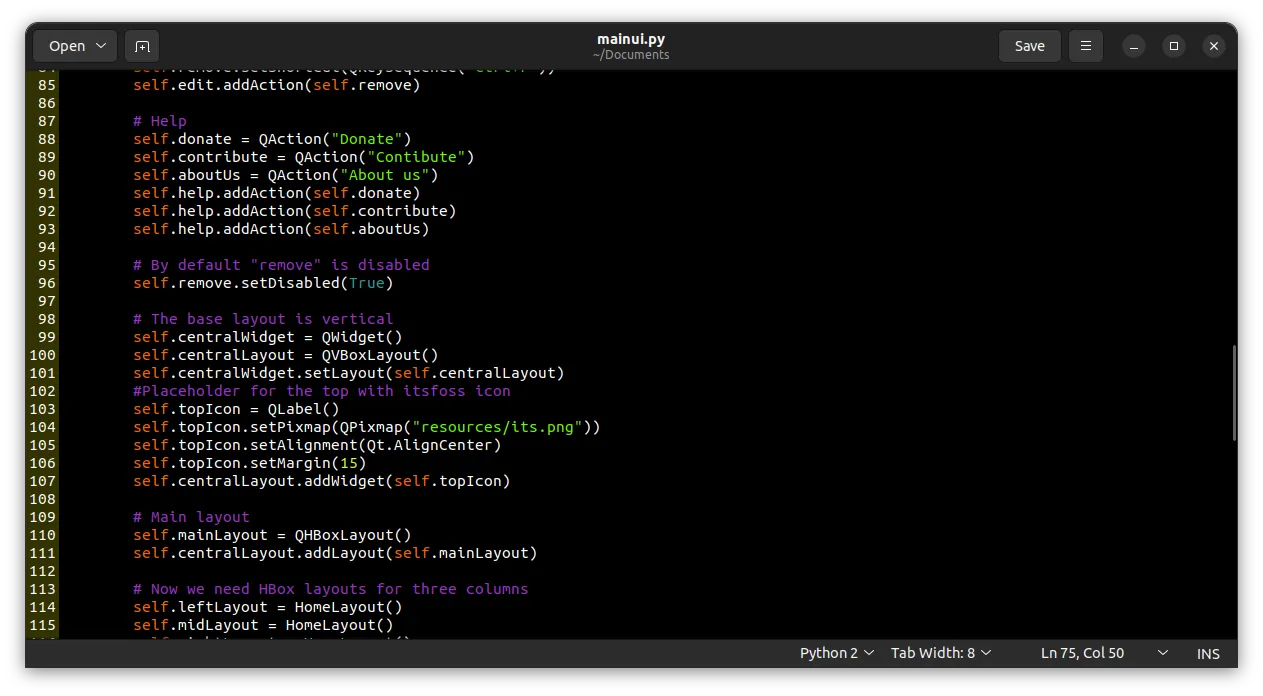The width and height of the screenshot is (1263, 696).
Task: Click the mainui.py title in the header
Action: (x=630, y=39)
